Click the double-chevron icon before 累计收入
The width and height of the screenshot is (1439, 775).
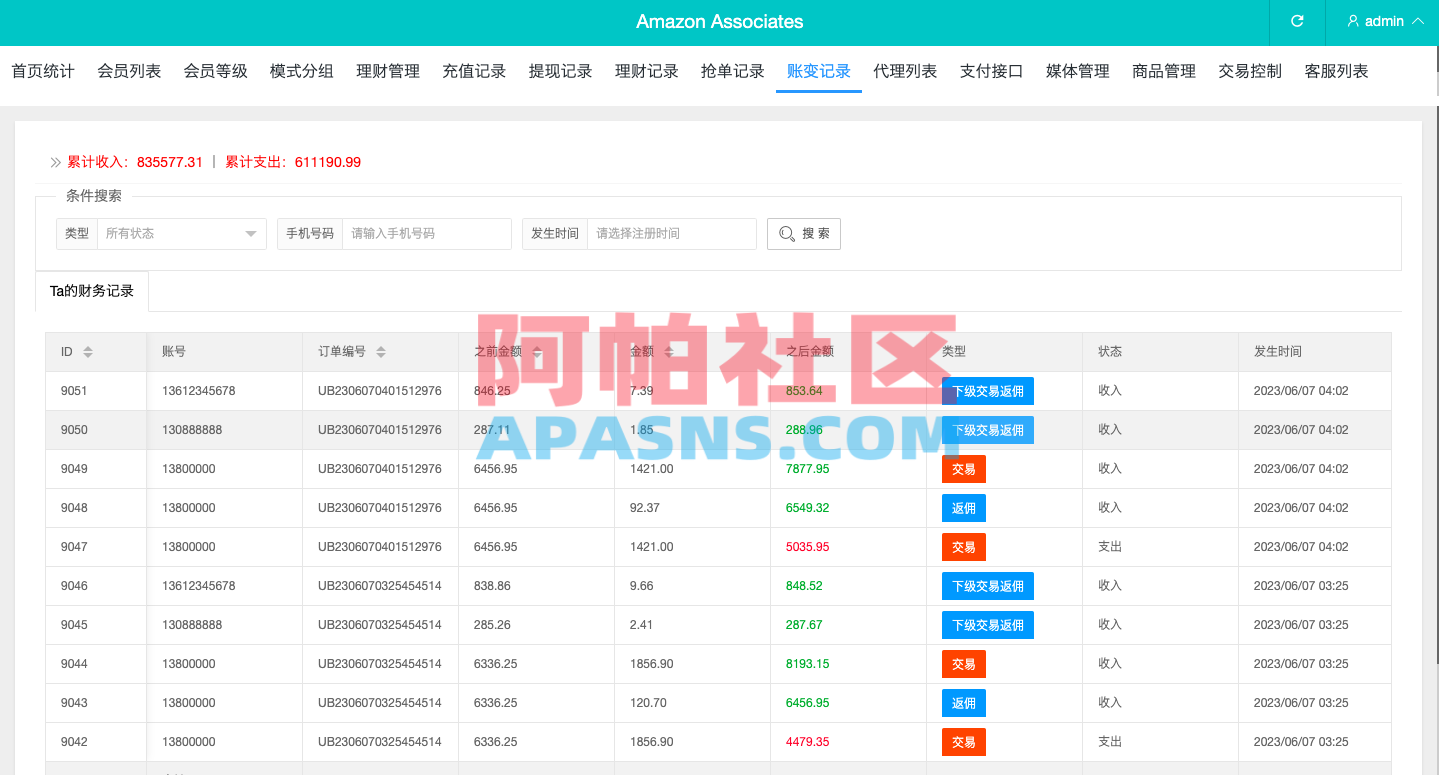coord(56,162)
